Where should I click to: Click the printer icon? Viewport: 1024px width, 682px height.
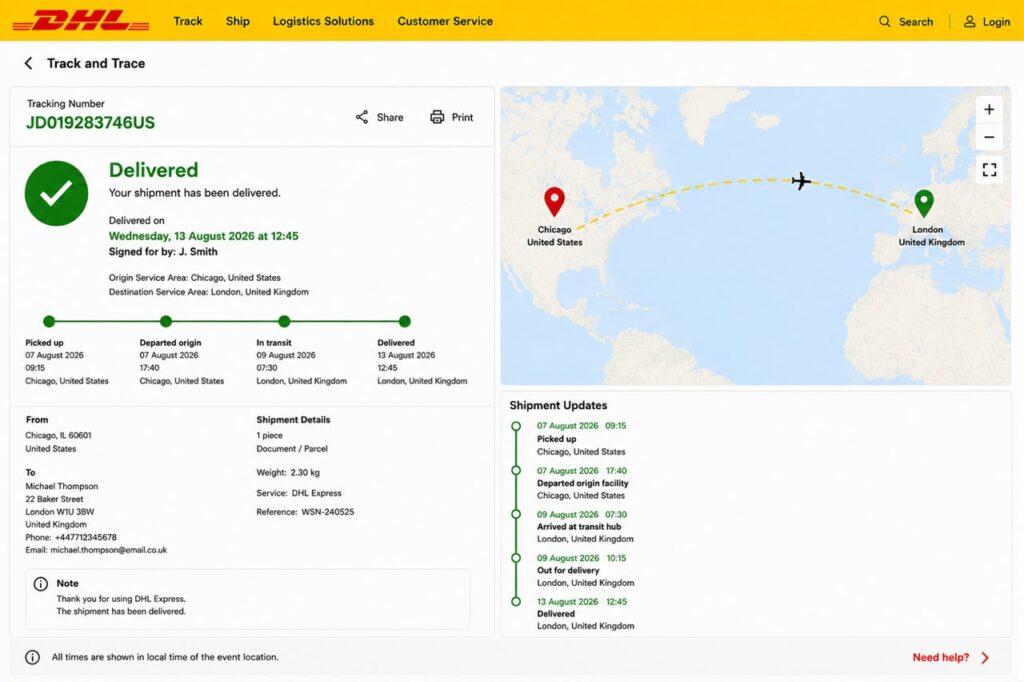437,117
